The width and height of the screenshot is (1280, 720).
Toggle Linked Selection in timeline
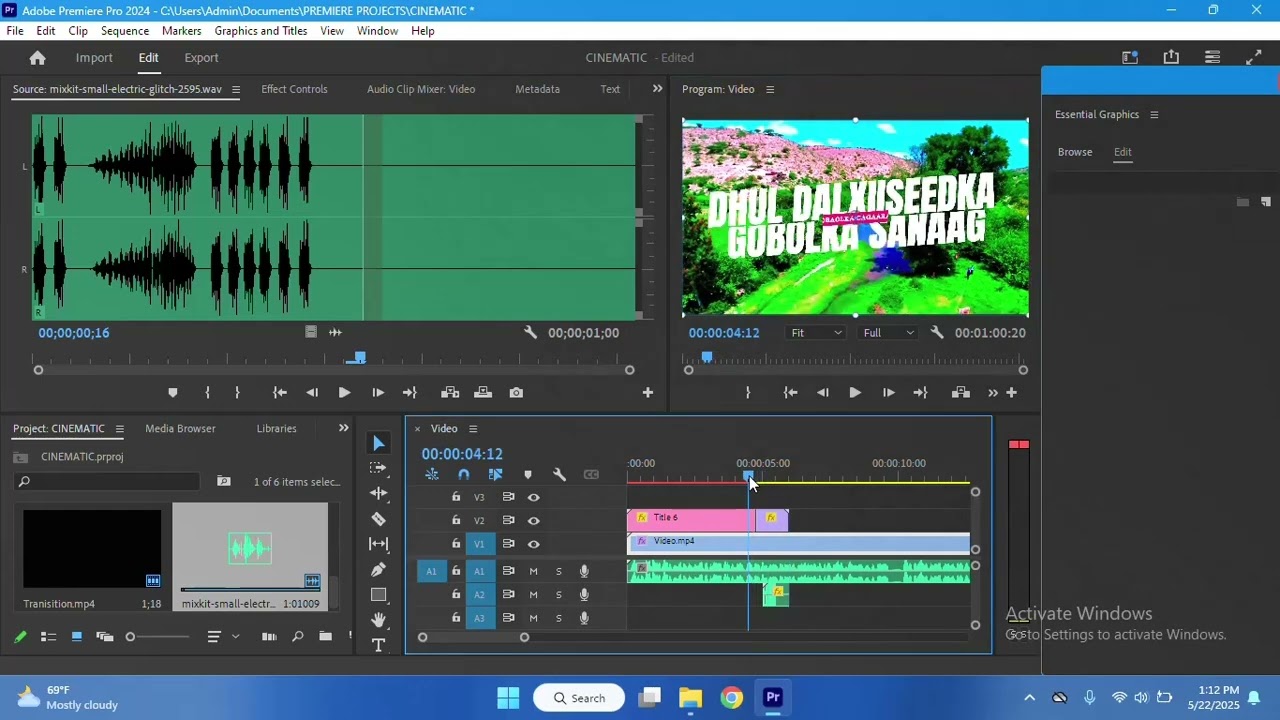496,475
